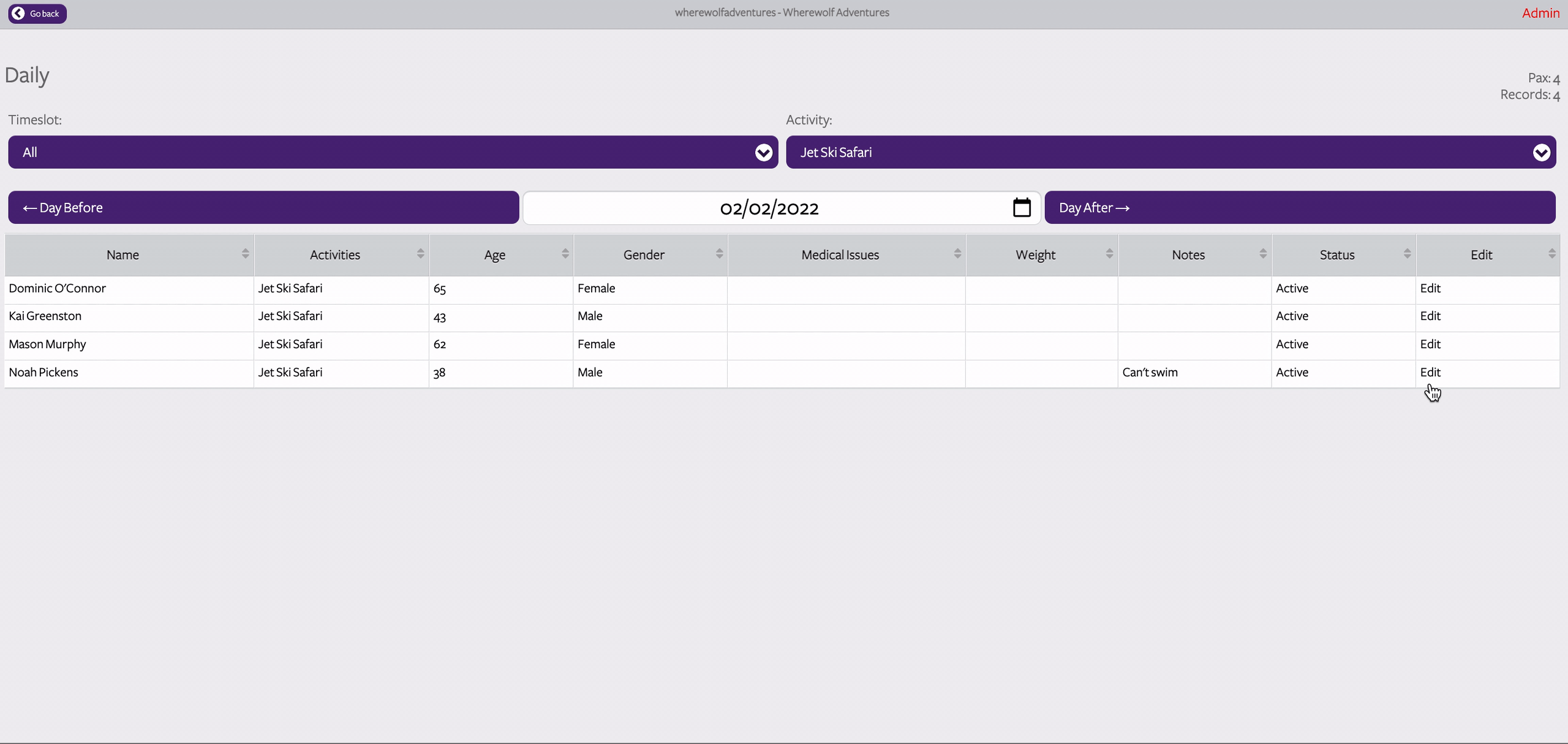
Task: Edit Dominic O'Connor's record
Action: tap(1430, 288)
